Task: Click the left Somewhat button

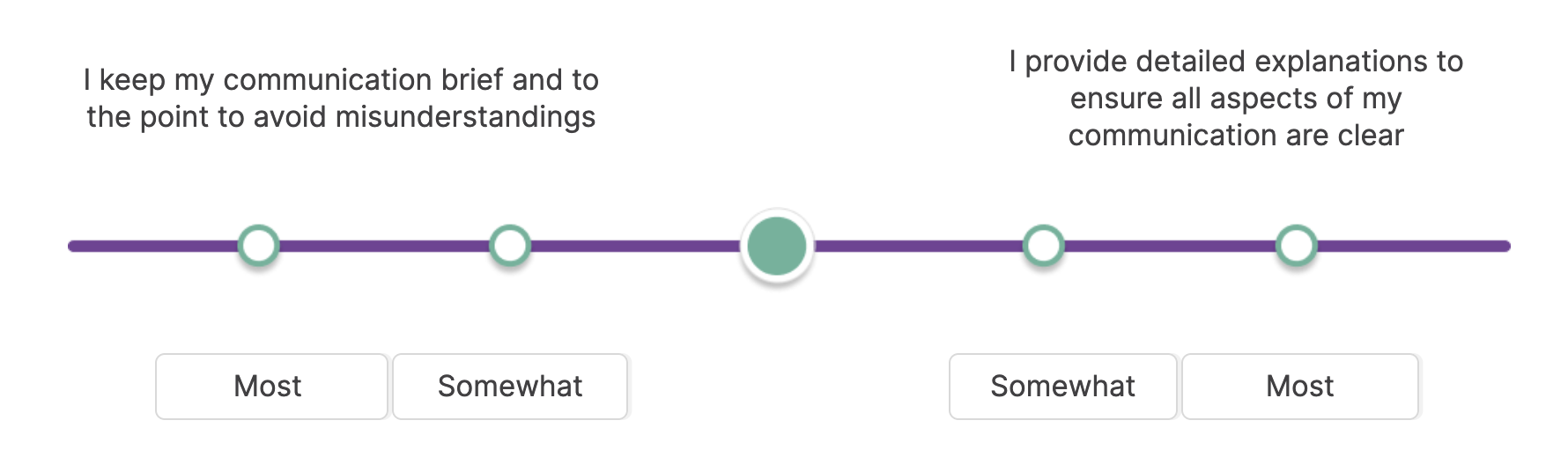Action: [510, 387]
